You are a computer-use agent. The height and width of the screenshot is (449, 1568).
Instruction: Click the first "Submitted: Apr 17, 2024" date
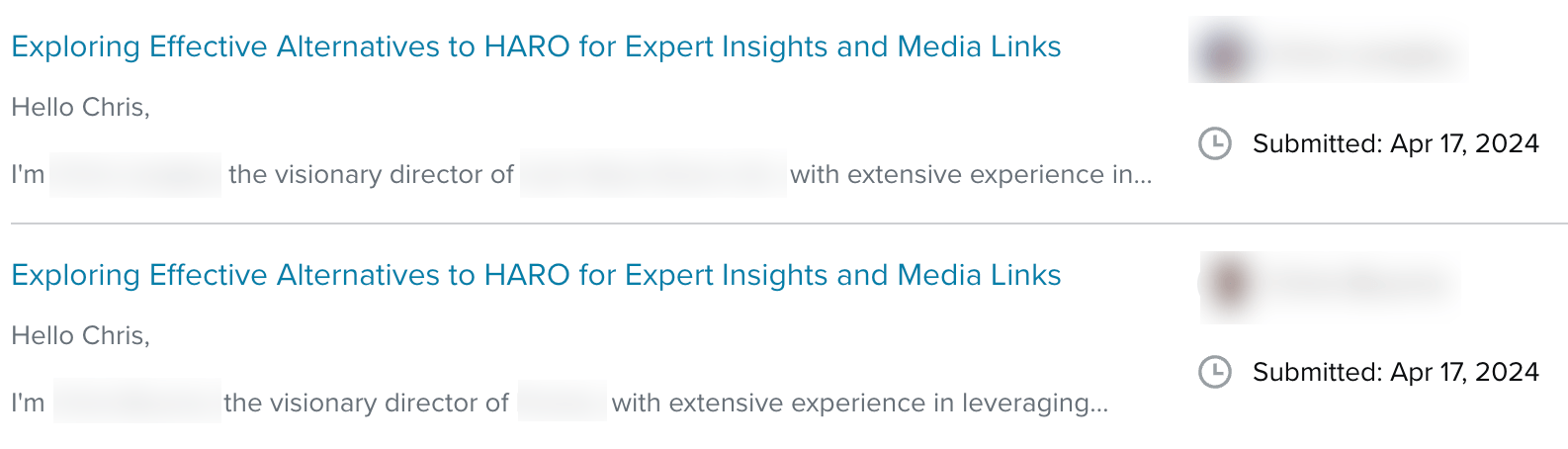point(1395,143)
